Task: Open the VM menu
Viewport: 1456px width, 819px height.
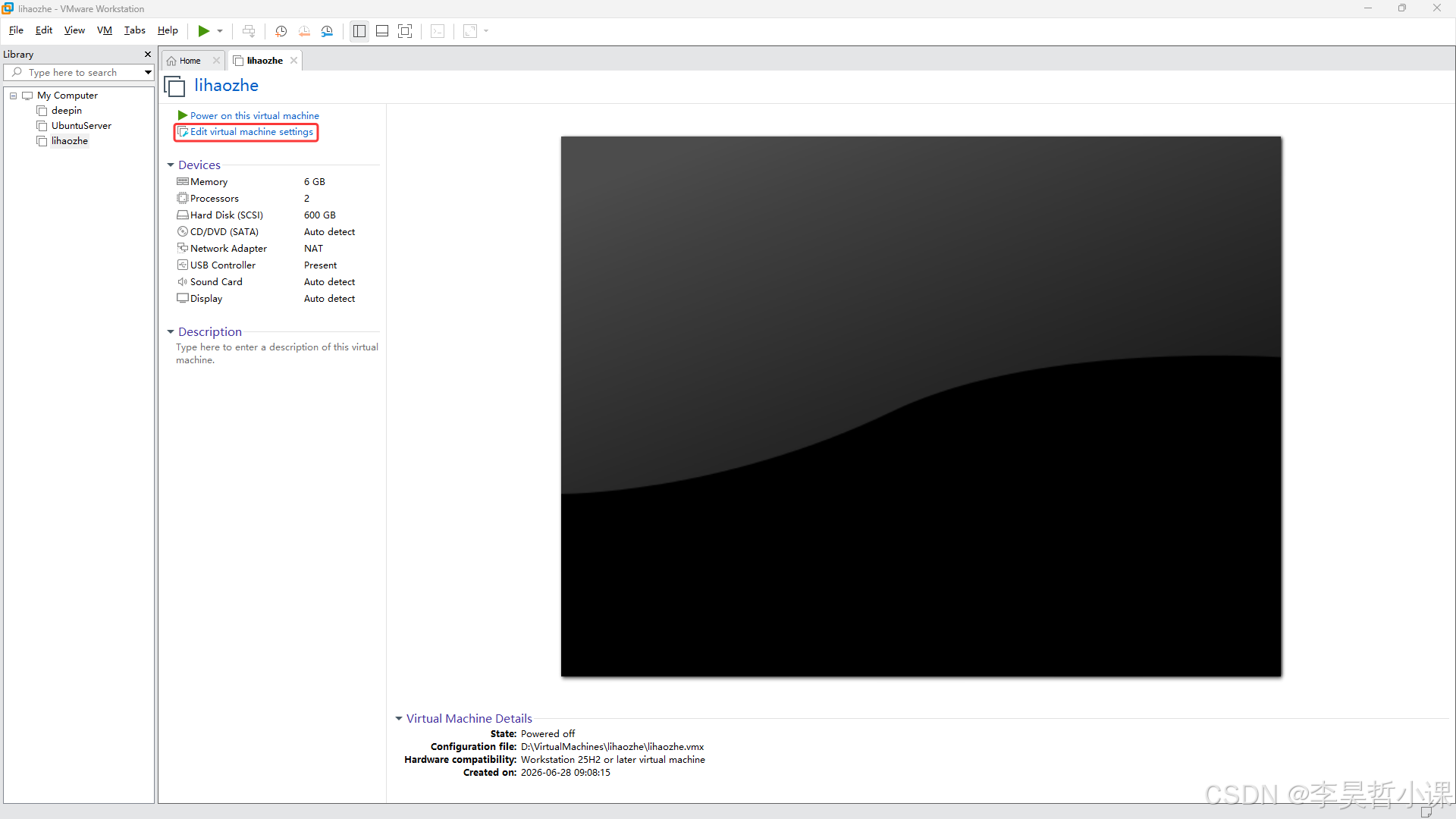Action: click(x=105, y=30)
